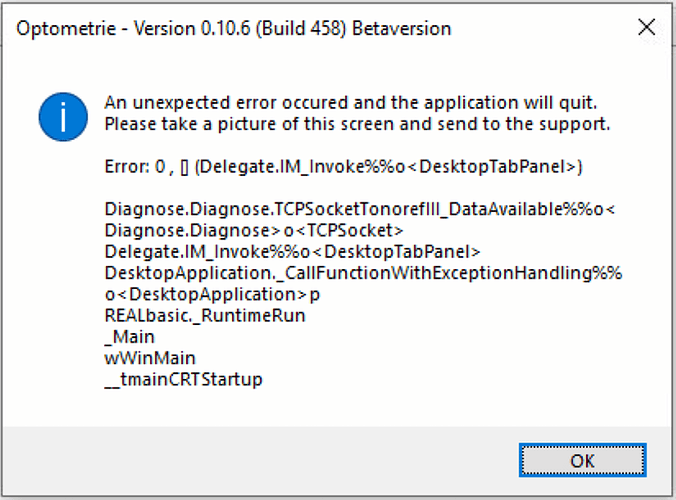Click the __tmainCRTStartup stack entry
The image size is (676, 500).
[x=183, y=380]
